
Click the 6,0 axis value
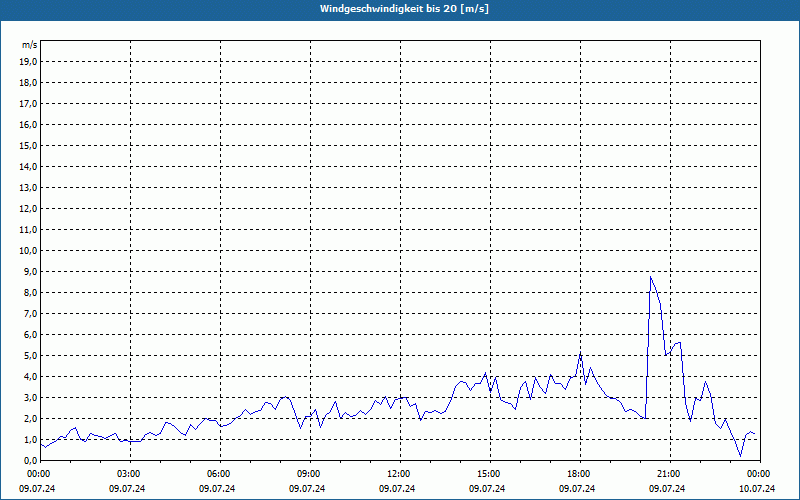pos(30,334)
